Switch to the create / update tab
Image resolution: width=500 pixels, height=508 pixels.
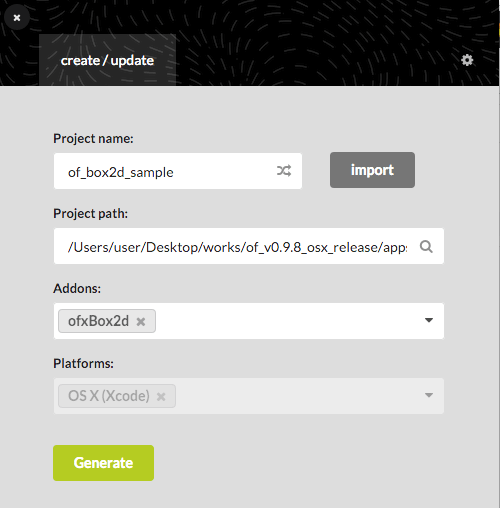(107, 60)
